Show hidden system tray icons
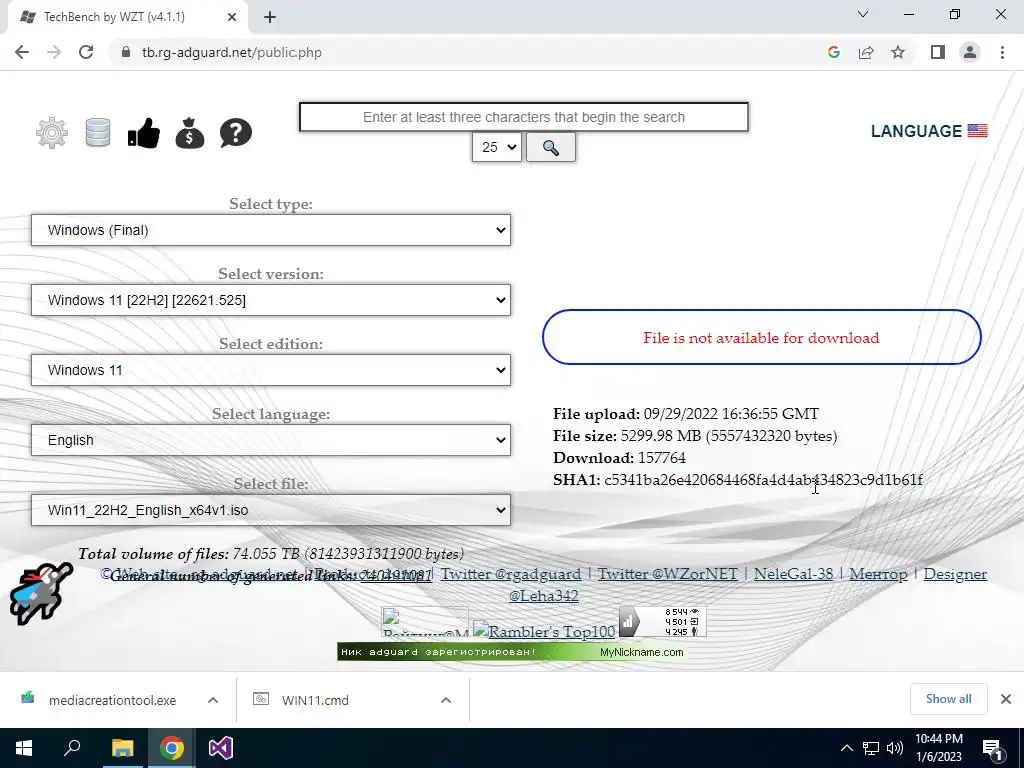The image size is (1024, 768). (846, 748)
